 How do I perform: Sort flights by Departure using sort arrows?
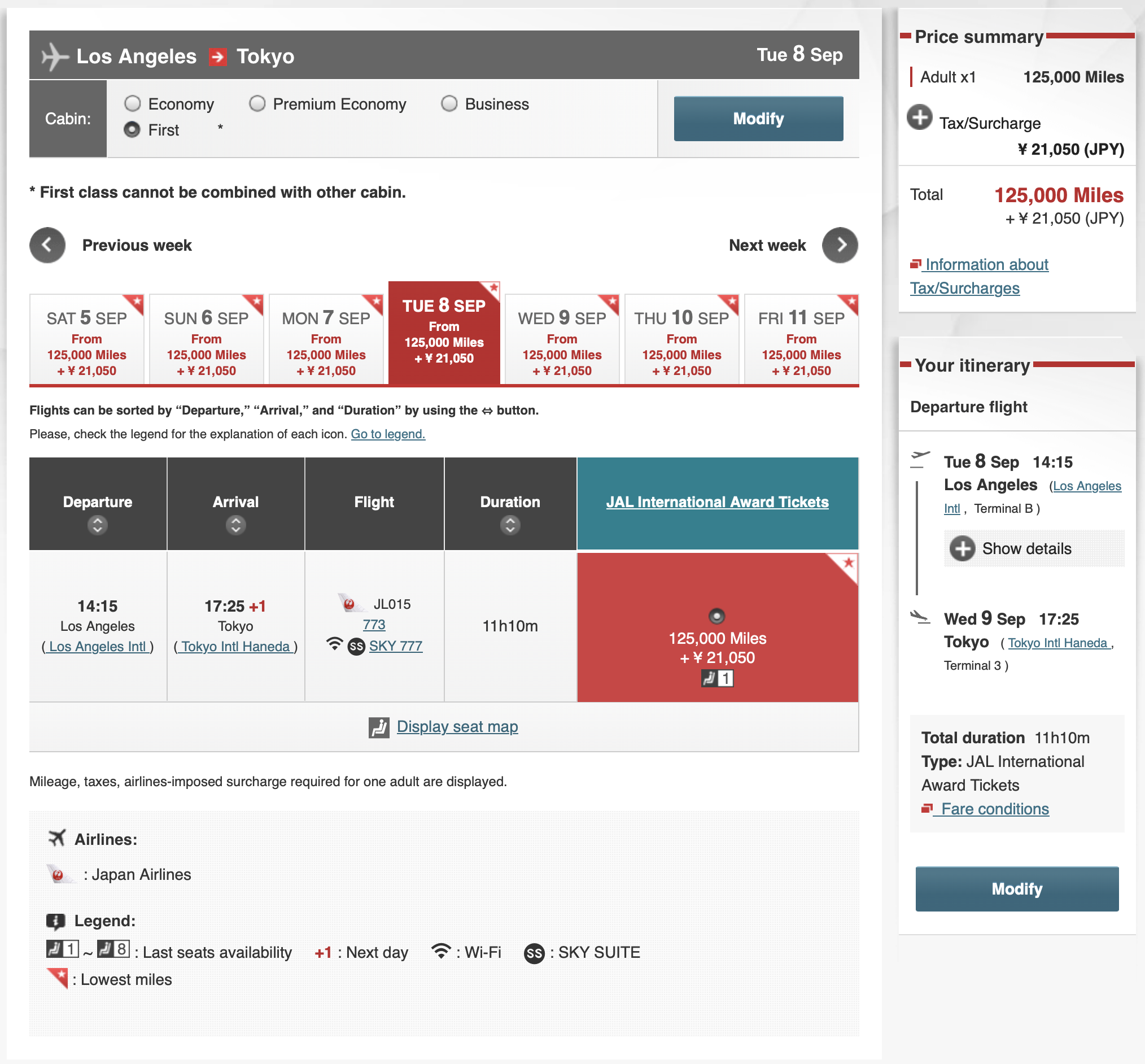point(98,525)
